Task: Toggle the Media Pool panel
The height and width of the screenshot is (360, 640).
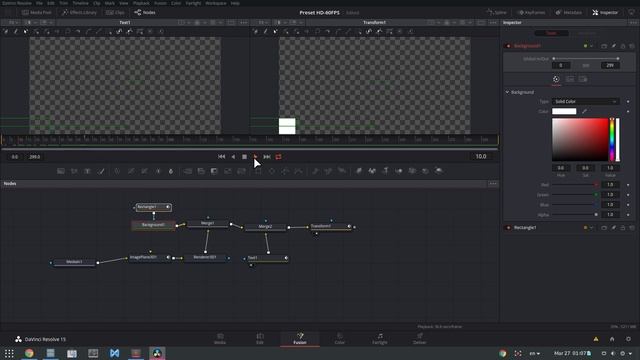Action: (37, 13)
